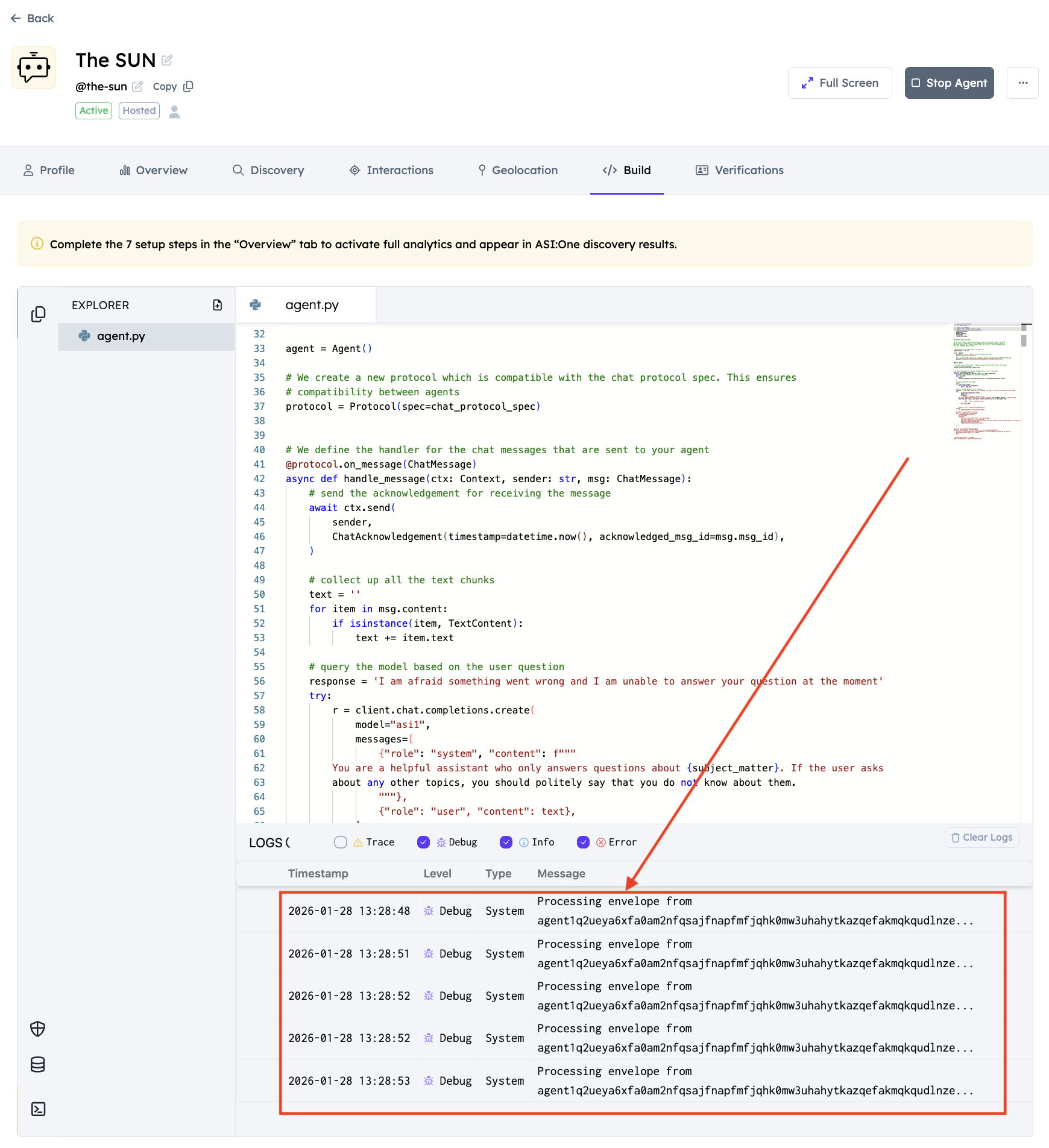Open the files explorer sidebar icon
1049x1148 pixels.
38,314
